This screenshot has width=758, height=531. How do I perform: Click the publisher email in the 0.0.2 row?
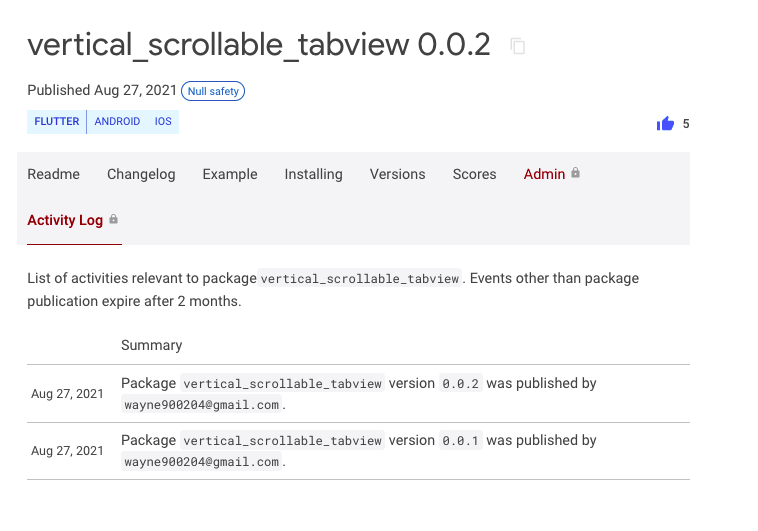203,405
